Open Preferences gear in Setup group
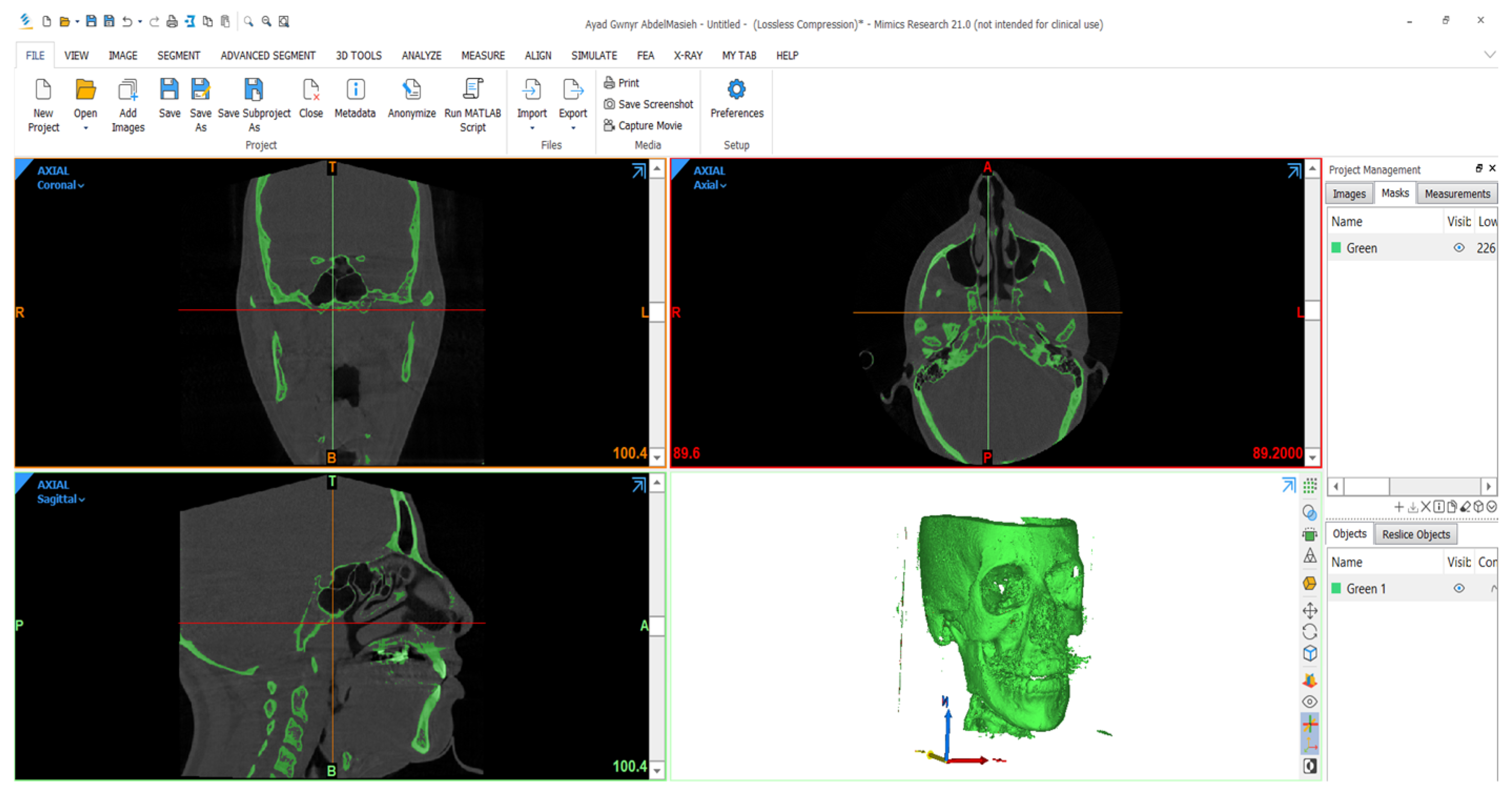The width and height of the screenshot is (1512, 798). pos(736,90)
